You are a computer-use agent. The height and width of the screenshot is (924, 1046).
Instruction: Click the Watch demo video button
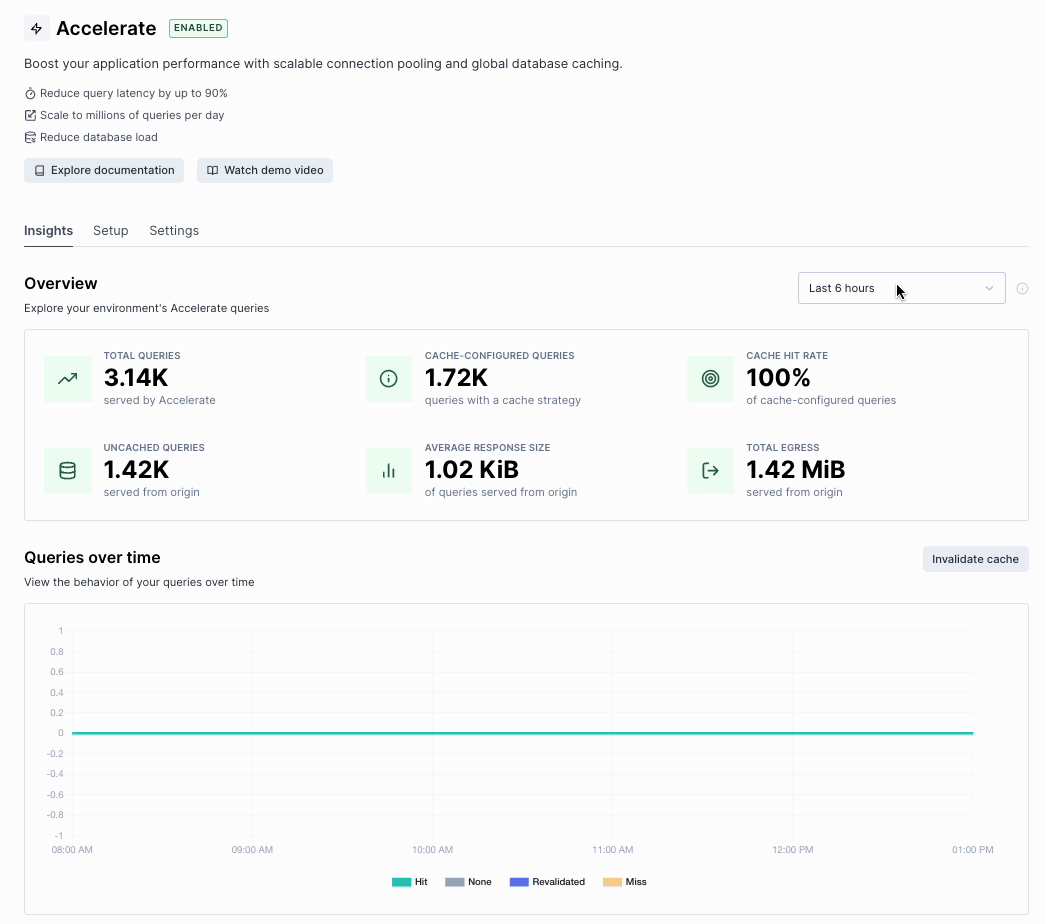click(x=264, y=170)
